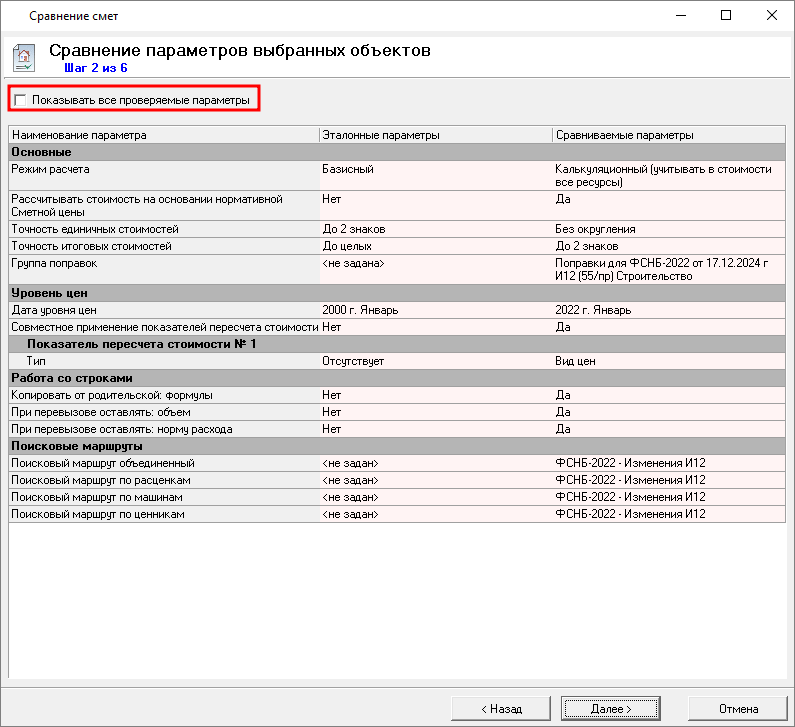Maximize the 'Сравнение смет' window
The width and height of the screenshot is (795, 727).
click(x=726, y=16)
